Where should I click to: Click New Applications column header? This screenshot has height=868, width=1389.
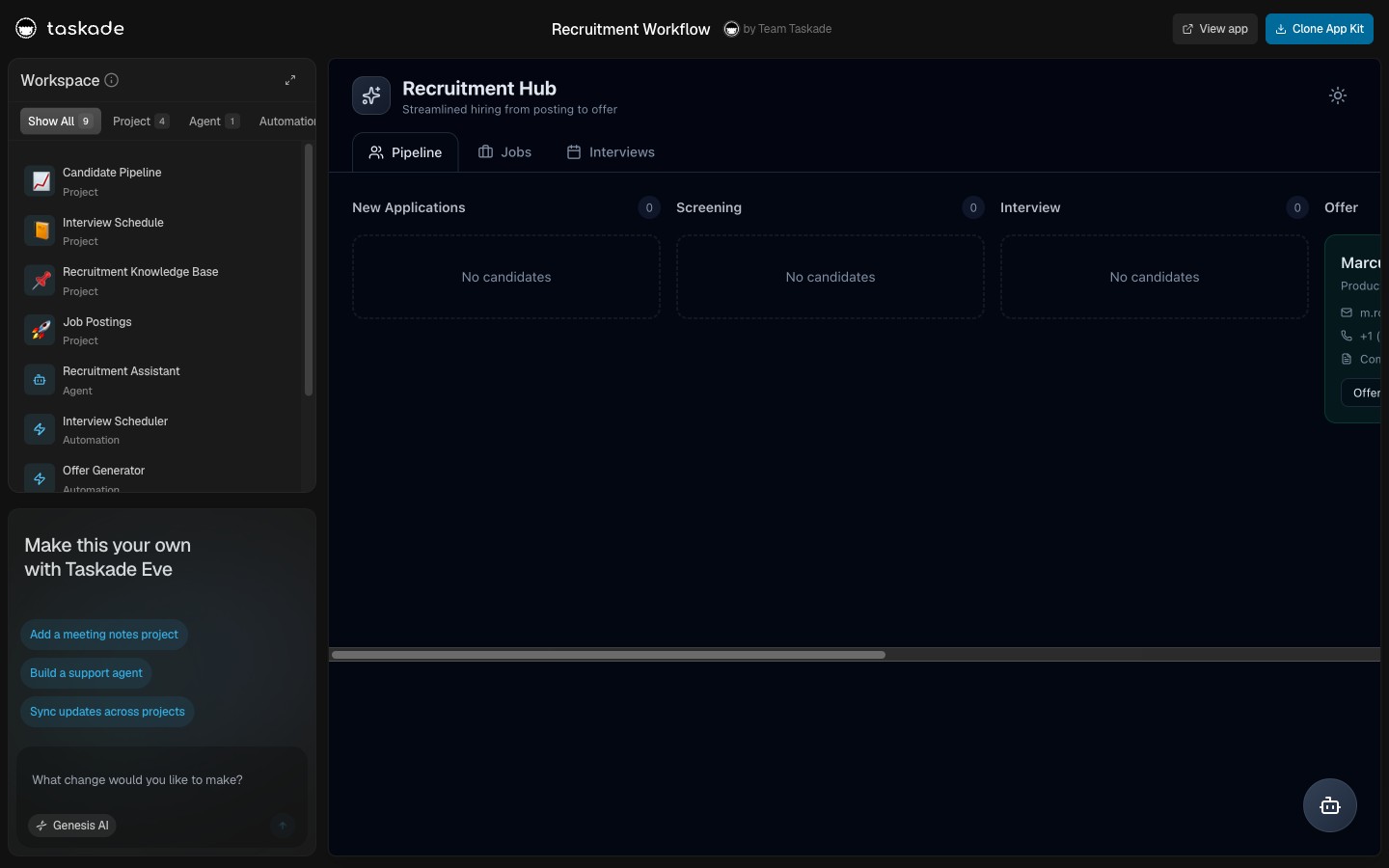[x=409, y=207]
